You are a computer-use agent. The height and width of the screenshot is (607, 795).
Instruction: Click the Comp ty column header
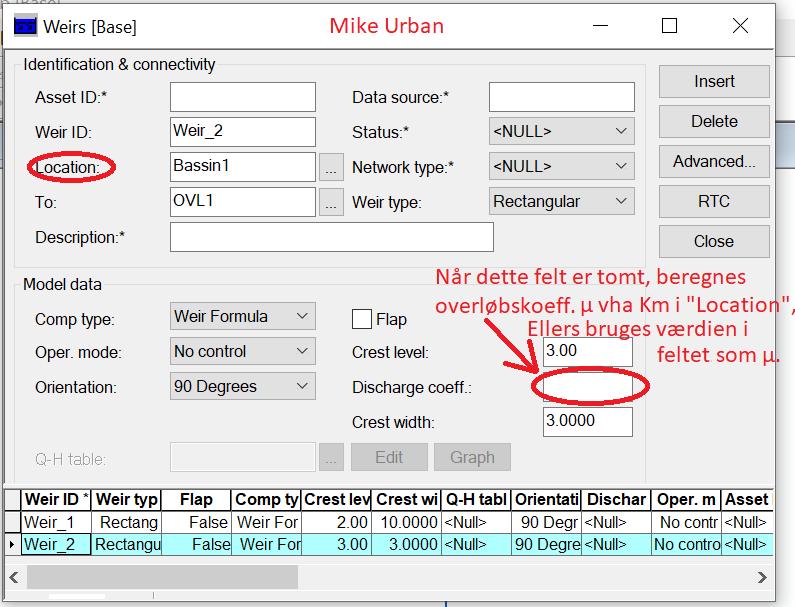click(x=266, y=499)
